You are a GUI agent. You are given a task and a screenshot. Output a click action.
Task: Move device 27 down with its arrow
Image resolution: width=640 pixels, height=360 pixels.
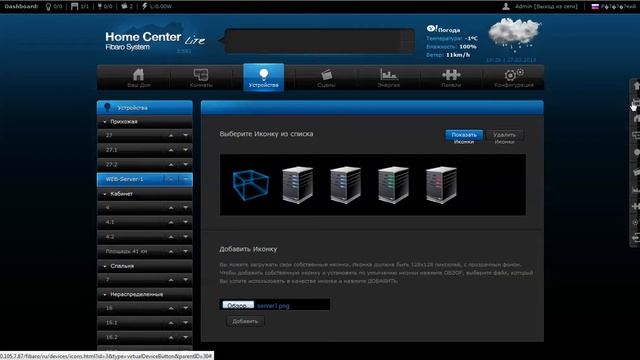[x=185, y=136]
